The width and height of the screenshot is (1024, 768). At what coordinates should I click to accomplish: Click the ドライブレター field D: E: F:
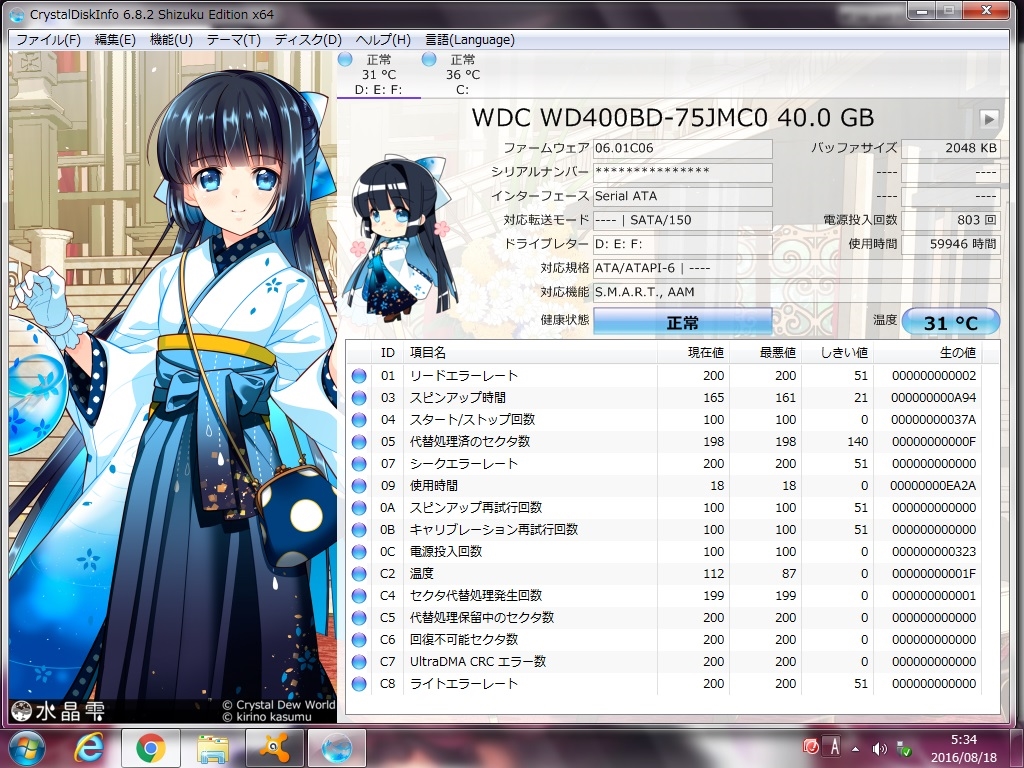[682, 244]
